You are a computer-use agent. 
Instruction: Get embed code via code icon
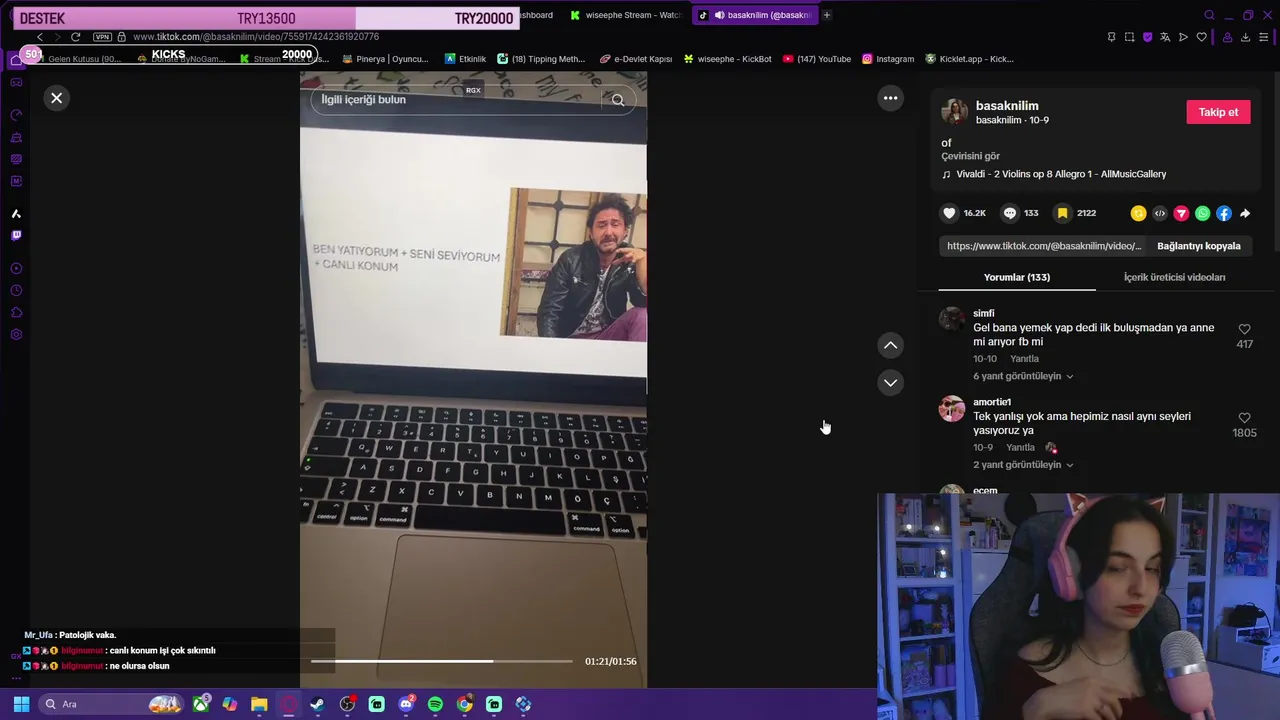pos(1160,213)
